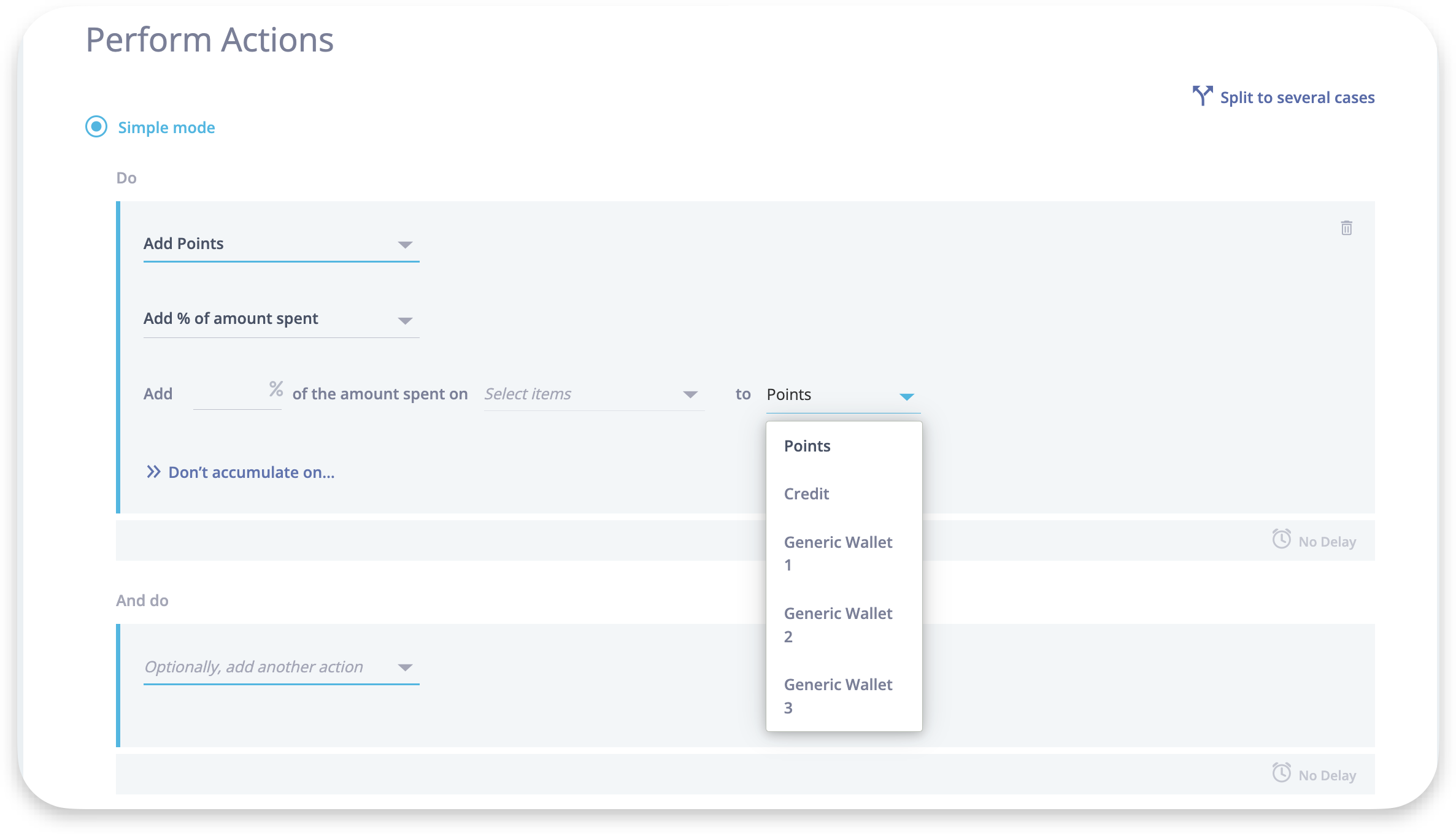
Task: Click the And do label
Action: [x=142, y=601]
